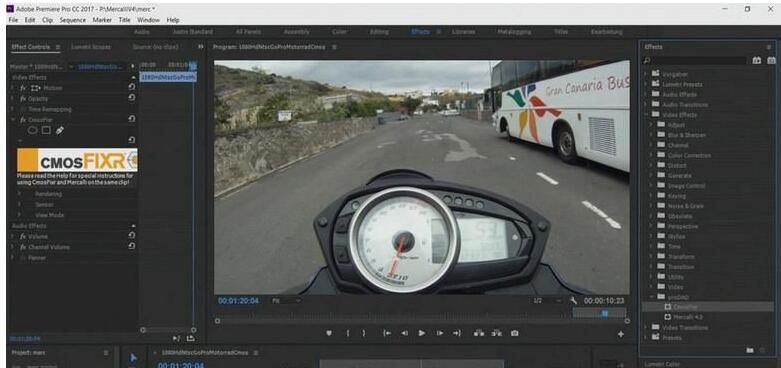The height and width of the screenshot is (368, 781).
Task: Export a frame with camera icon
Action: 515,333
